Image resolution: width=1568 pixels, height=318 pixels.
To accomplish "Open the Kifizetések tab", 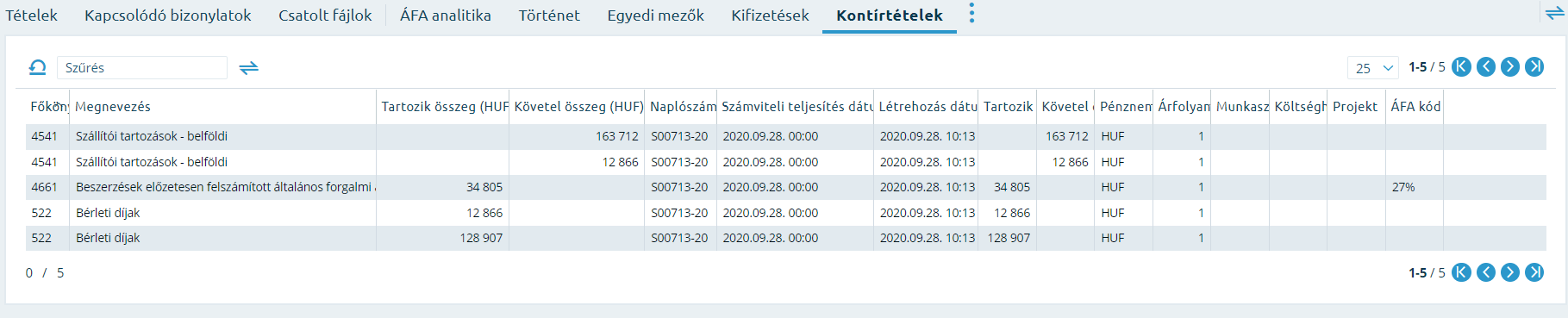I will [x=770, y=16].
